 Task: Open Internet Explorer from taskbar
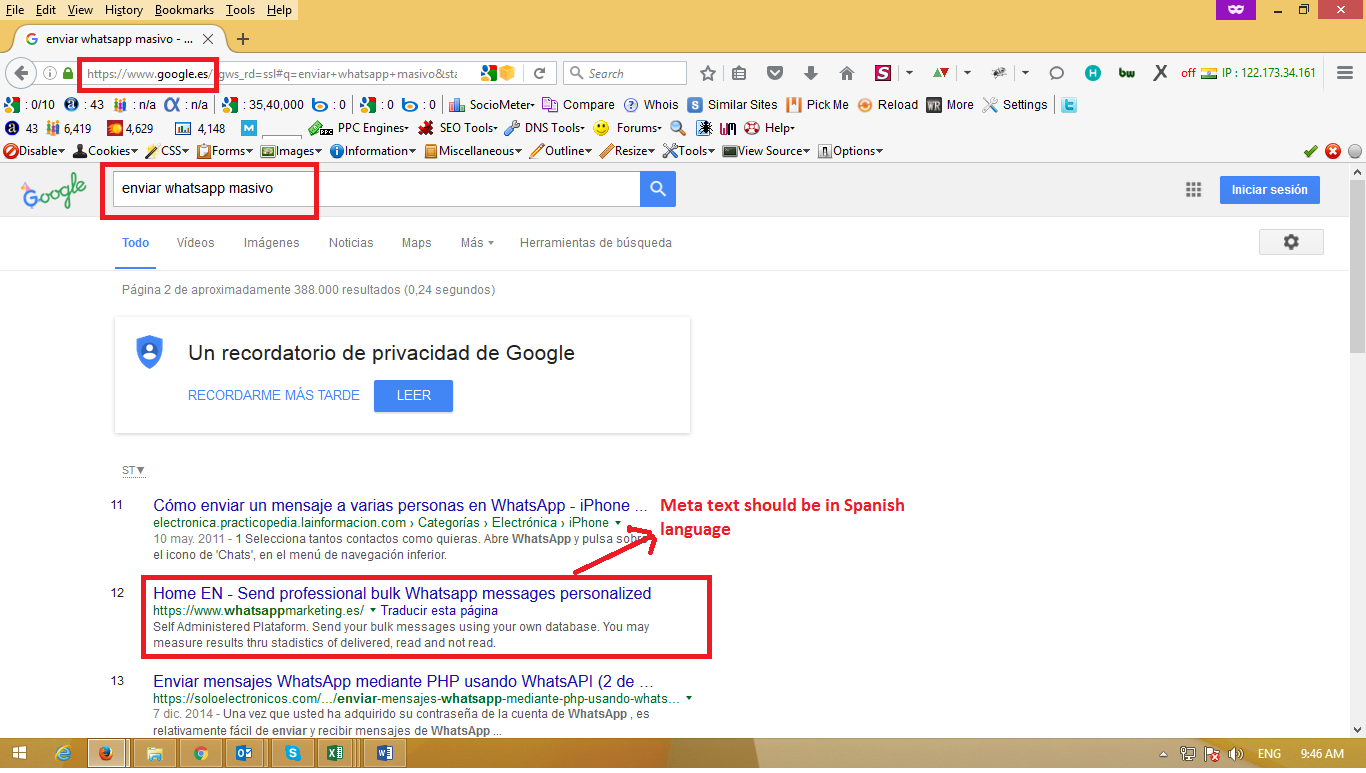(x=64, y=753)
